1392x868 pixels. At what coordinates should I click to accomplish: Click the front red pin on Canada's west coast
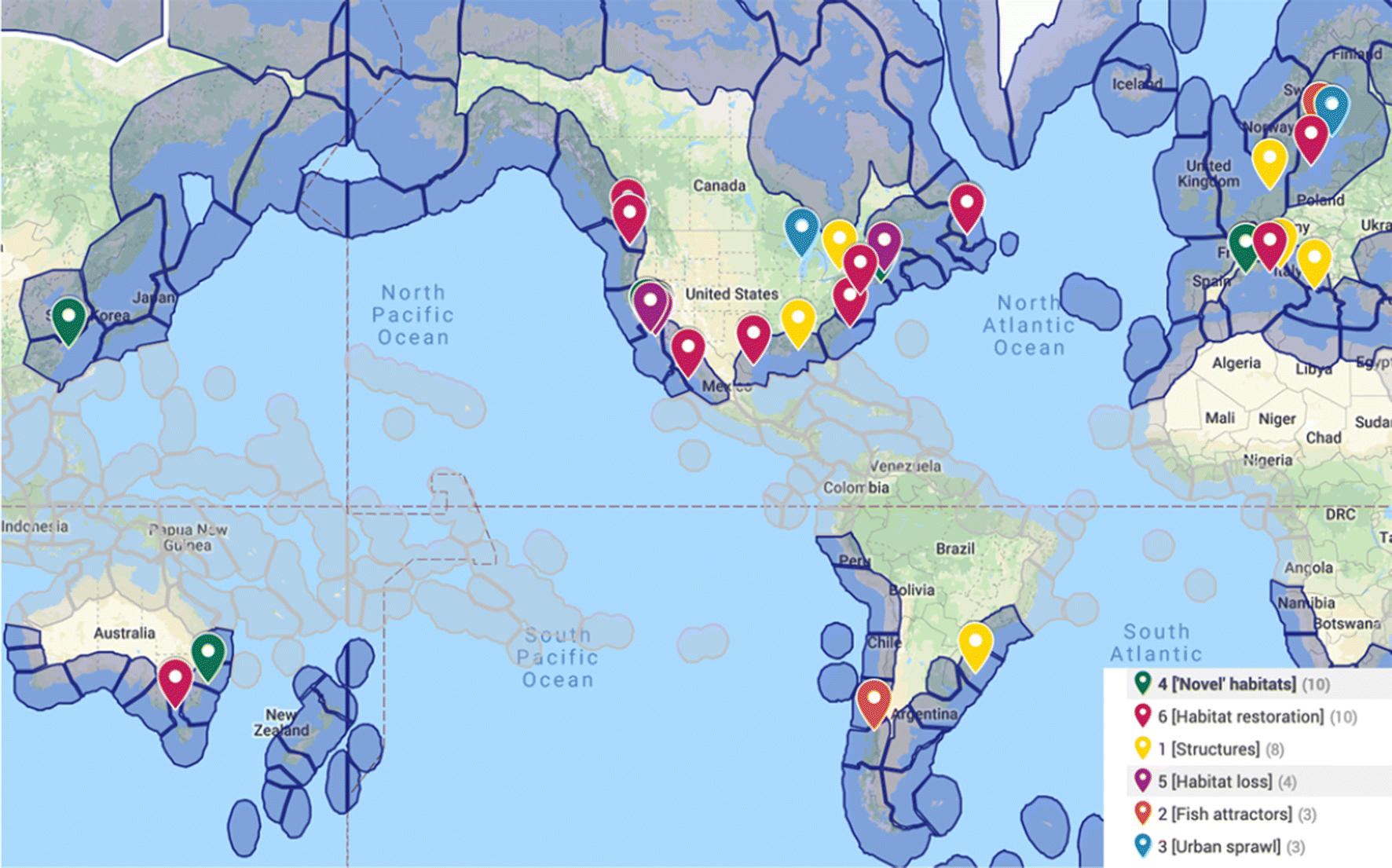pos(630,218)
